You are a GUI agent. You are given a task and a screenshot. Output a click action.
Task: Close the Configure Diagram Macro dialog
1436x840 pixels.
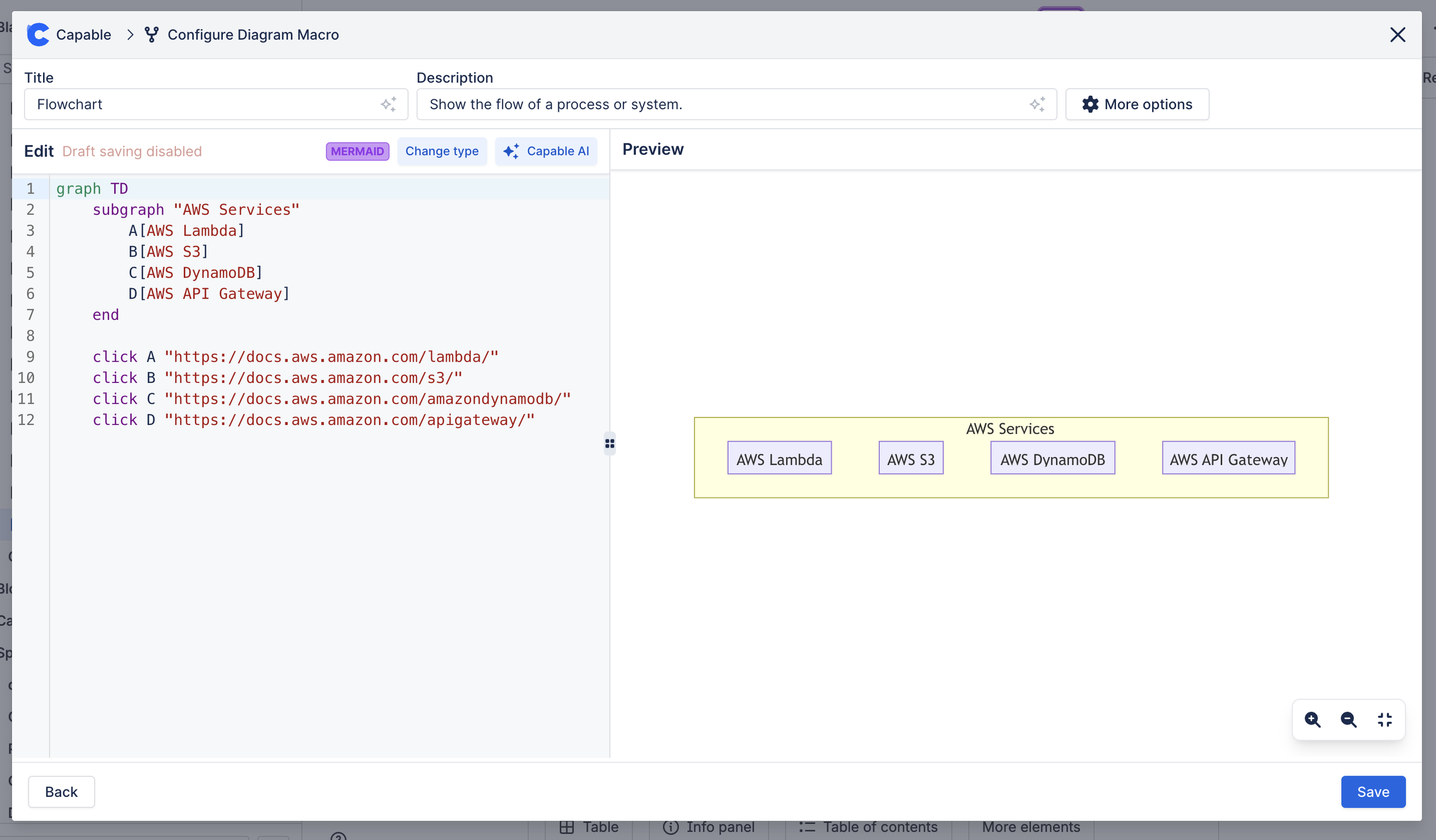coord(1397,34)
